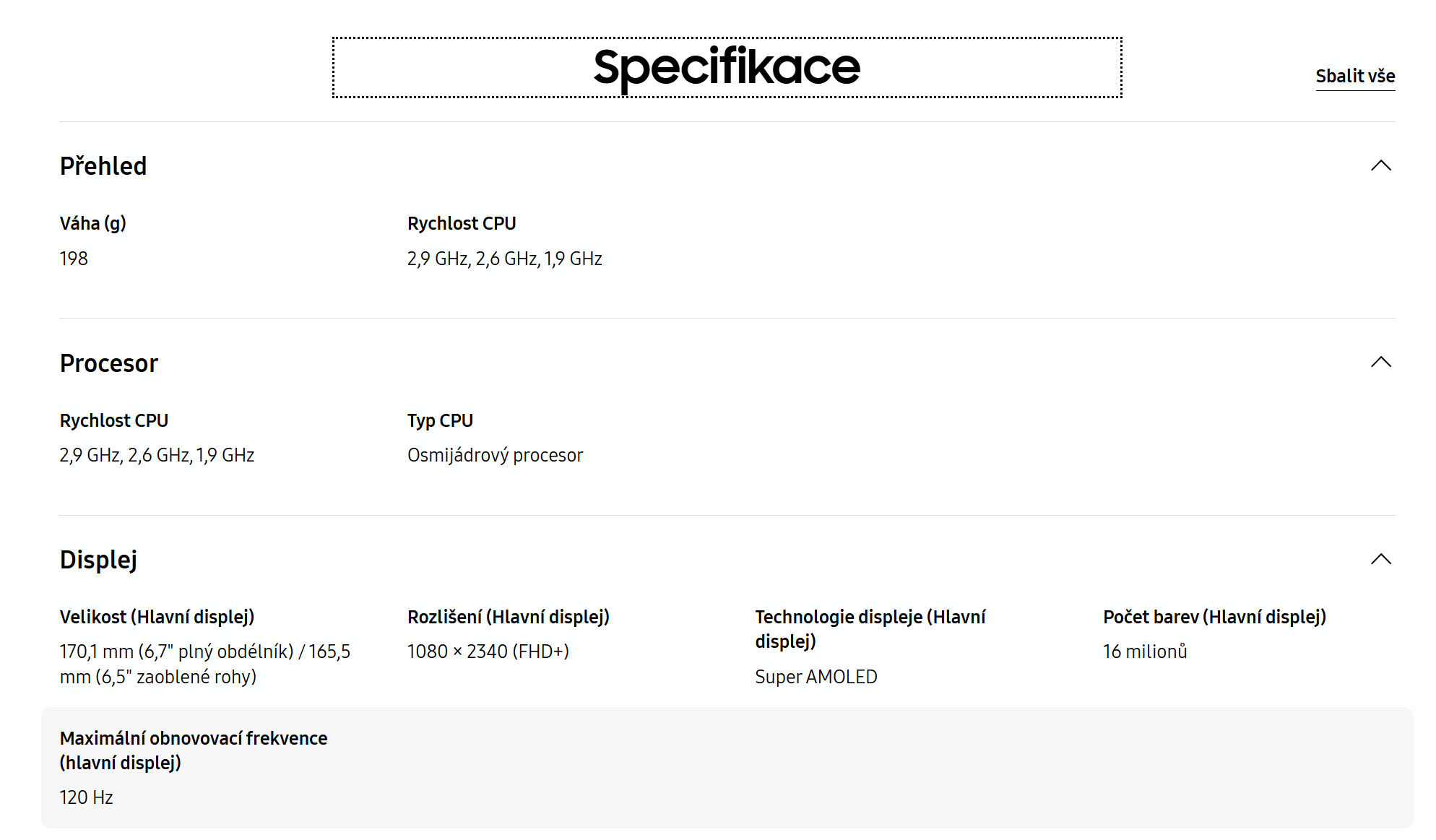Collapse the Přehled section chevron
Screen dimensions: 1436x840
(1380, 165)
